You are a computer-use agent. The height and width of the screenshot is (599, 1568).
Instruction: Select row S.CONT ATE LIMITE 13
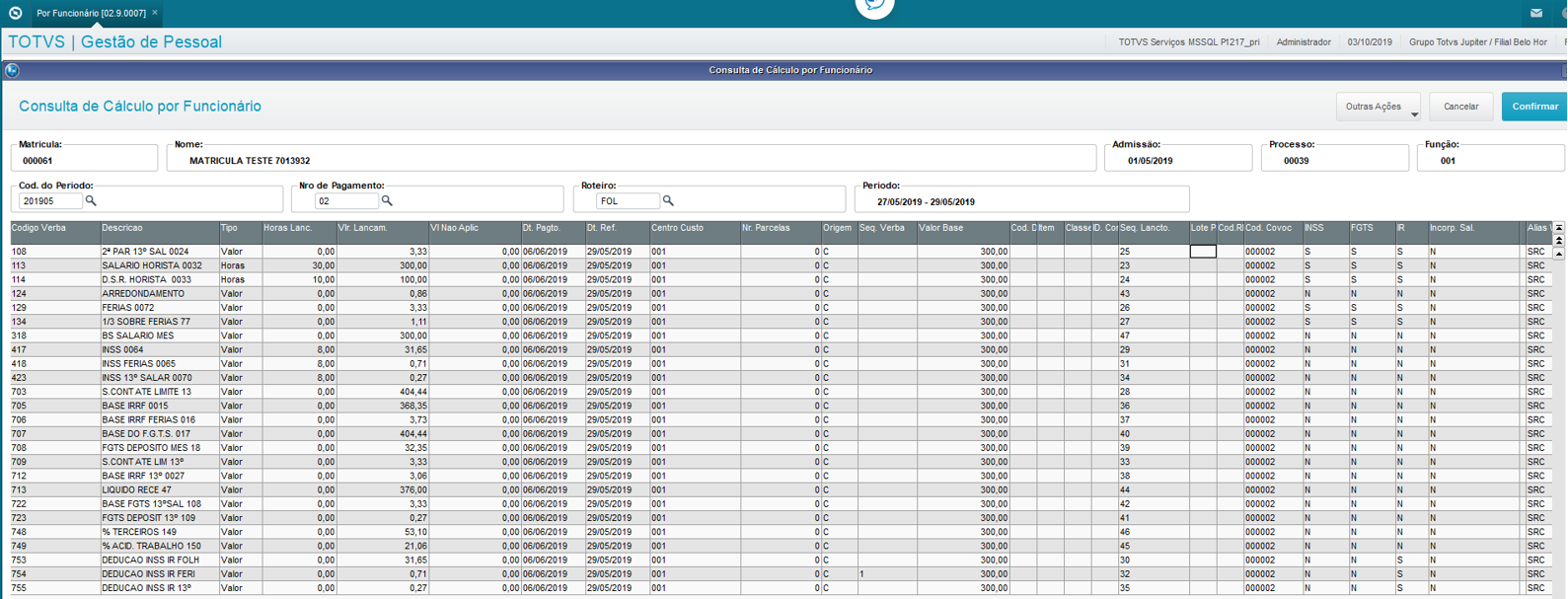coord(781,392)
